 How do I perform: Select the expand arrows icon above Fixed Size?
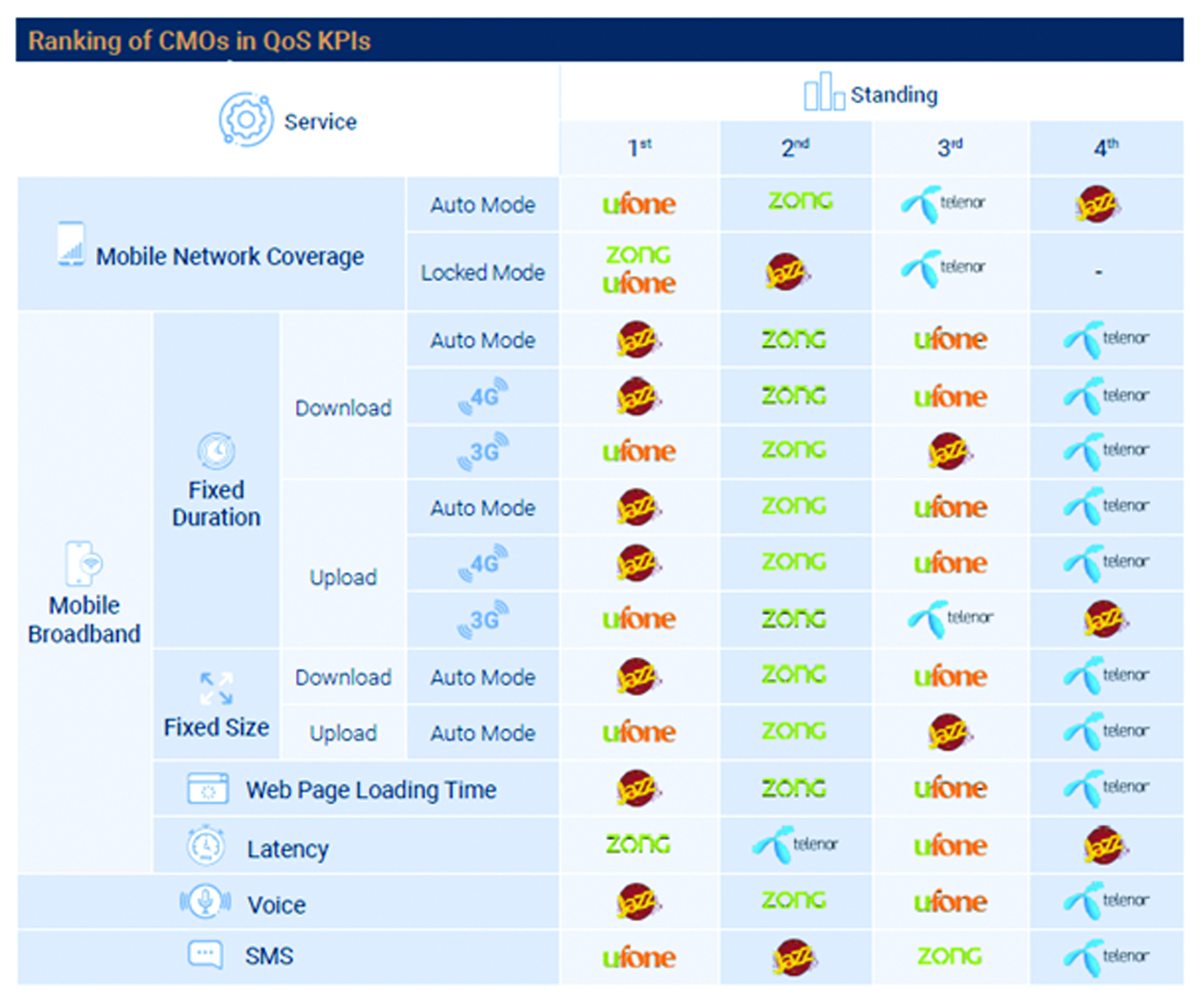coord(216,688)
